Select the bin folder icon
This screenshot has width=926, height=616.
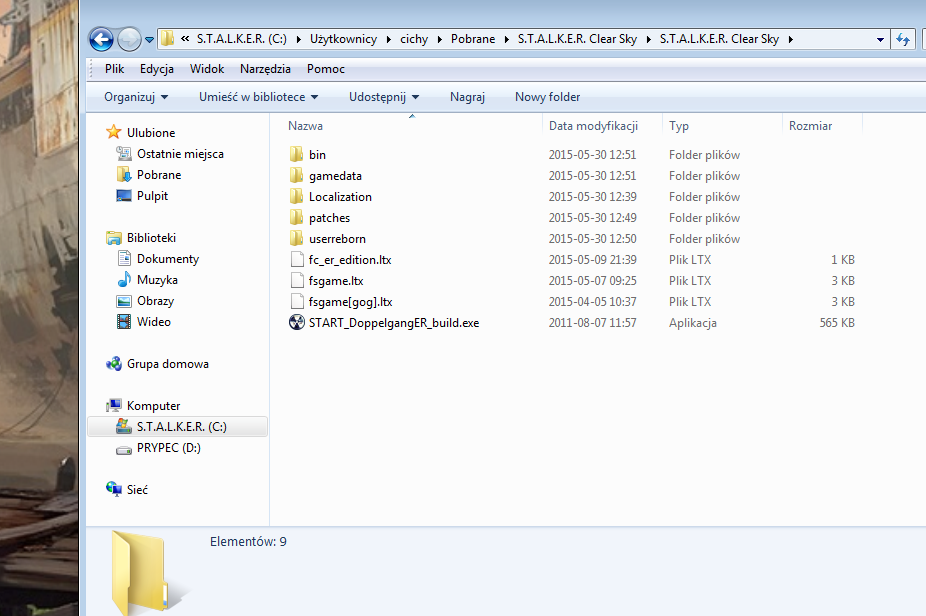pyautogui.click(x=296, y=154)
